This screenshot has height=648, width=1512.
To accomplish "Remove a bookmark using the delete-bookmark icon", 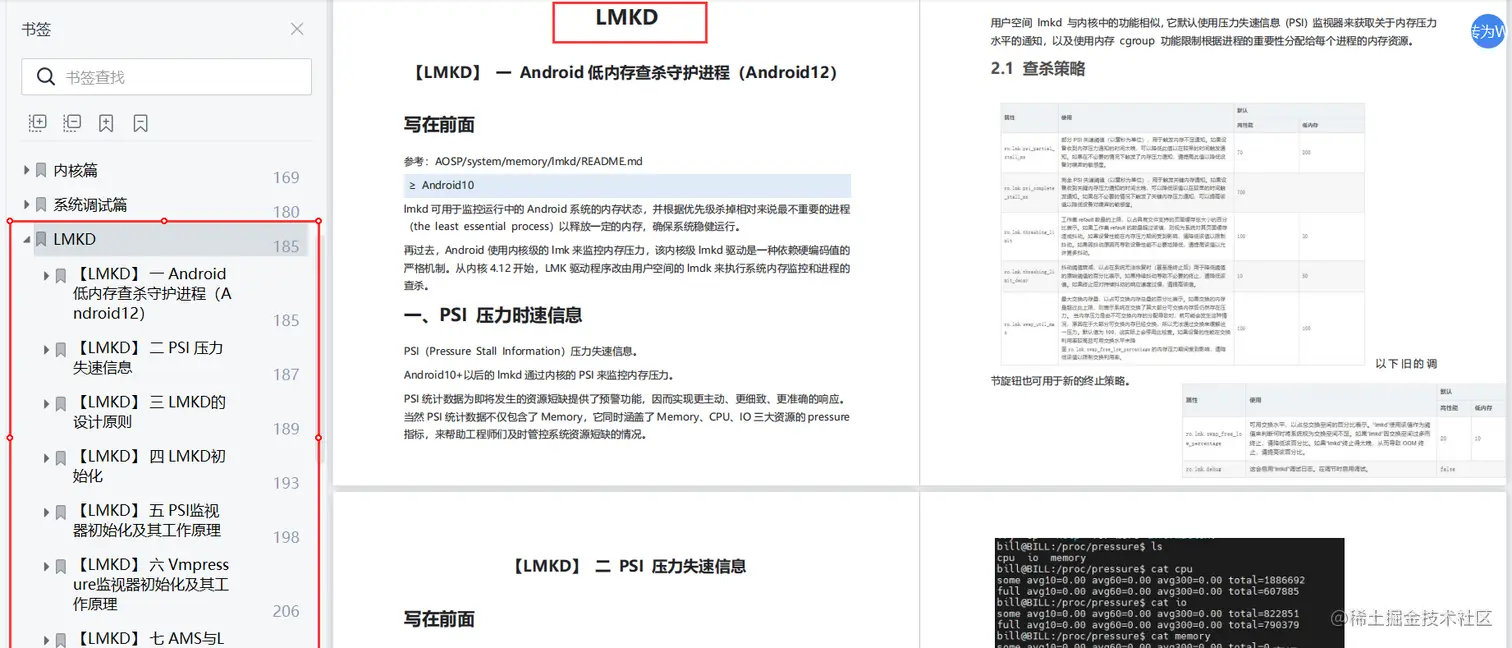I will (x=140, y=122).
